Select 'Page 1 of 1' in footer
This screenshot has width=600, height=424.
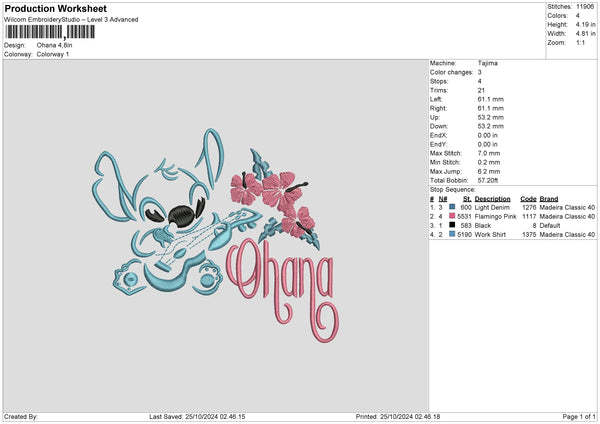point(579,417)
